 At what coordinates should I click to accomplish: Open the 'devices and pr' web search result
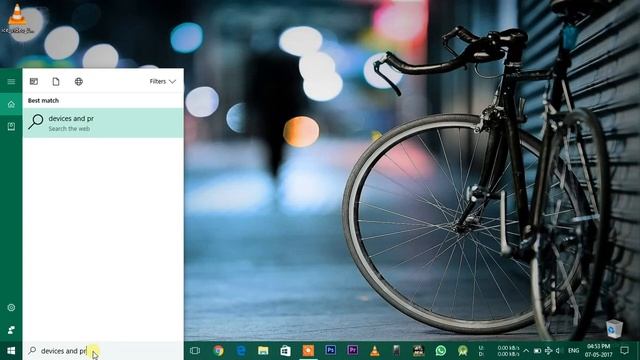tap(103, 123)
